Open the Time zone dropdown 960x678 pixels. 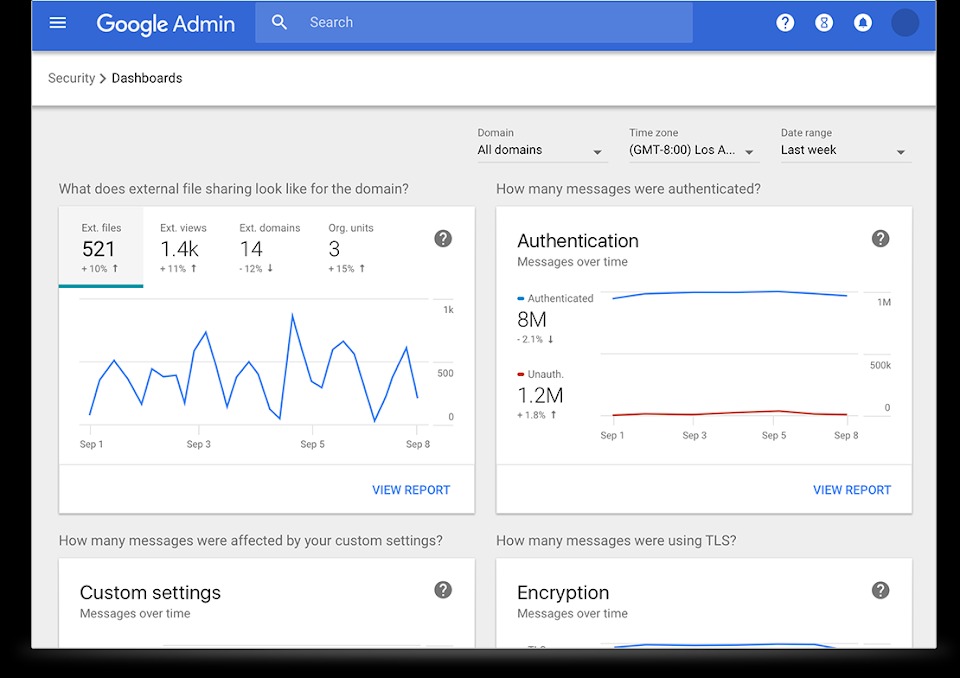point(690,149)
